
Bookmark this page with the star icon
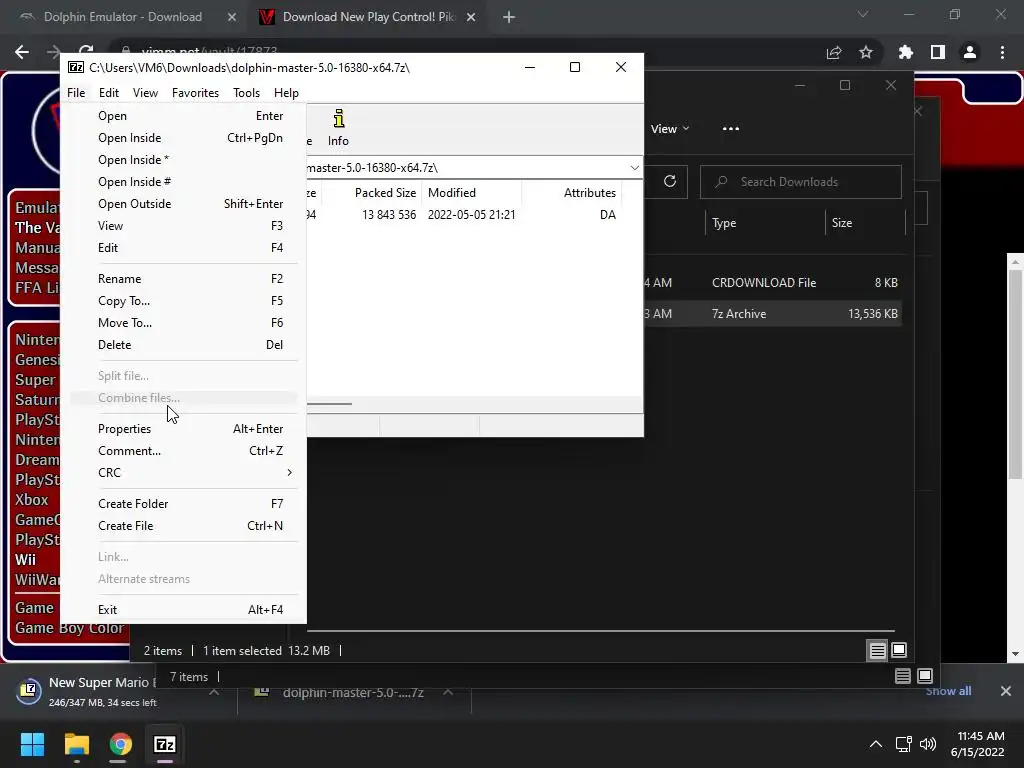[866, 52]
